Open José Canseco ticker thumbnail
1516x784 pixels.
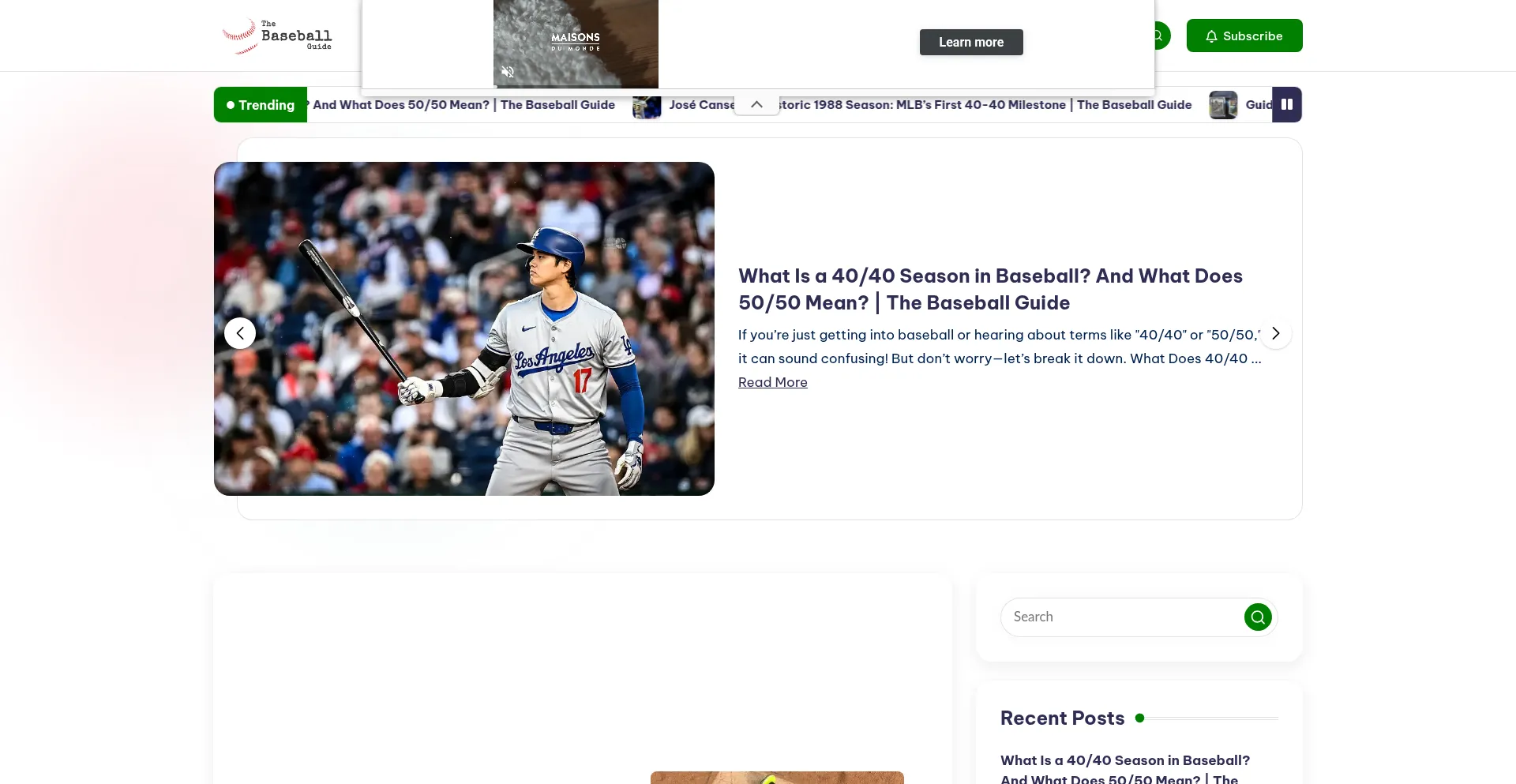point(647,105)
